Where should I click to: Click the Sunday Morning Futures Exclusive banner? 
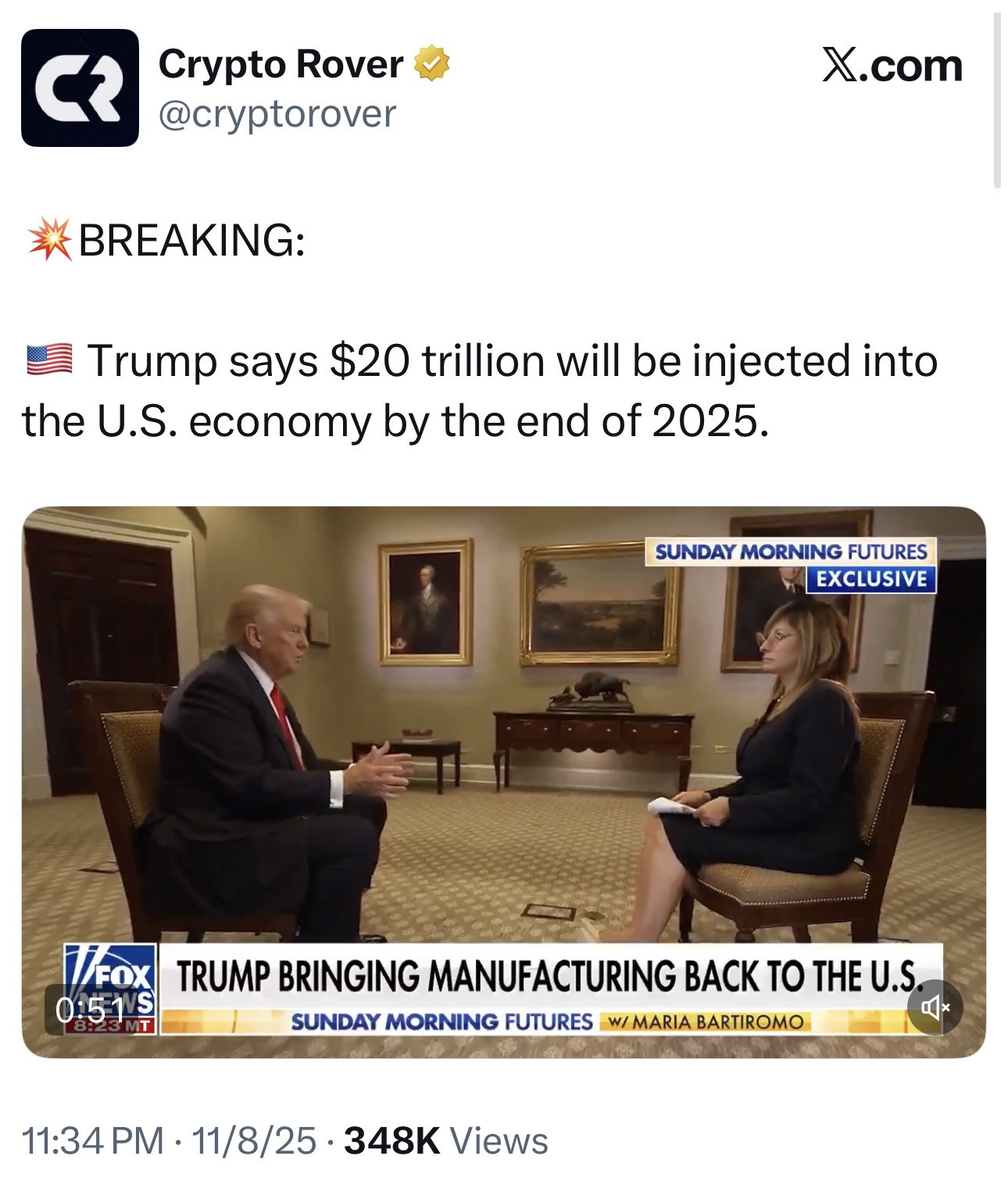[x=791, y=565]
